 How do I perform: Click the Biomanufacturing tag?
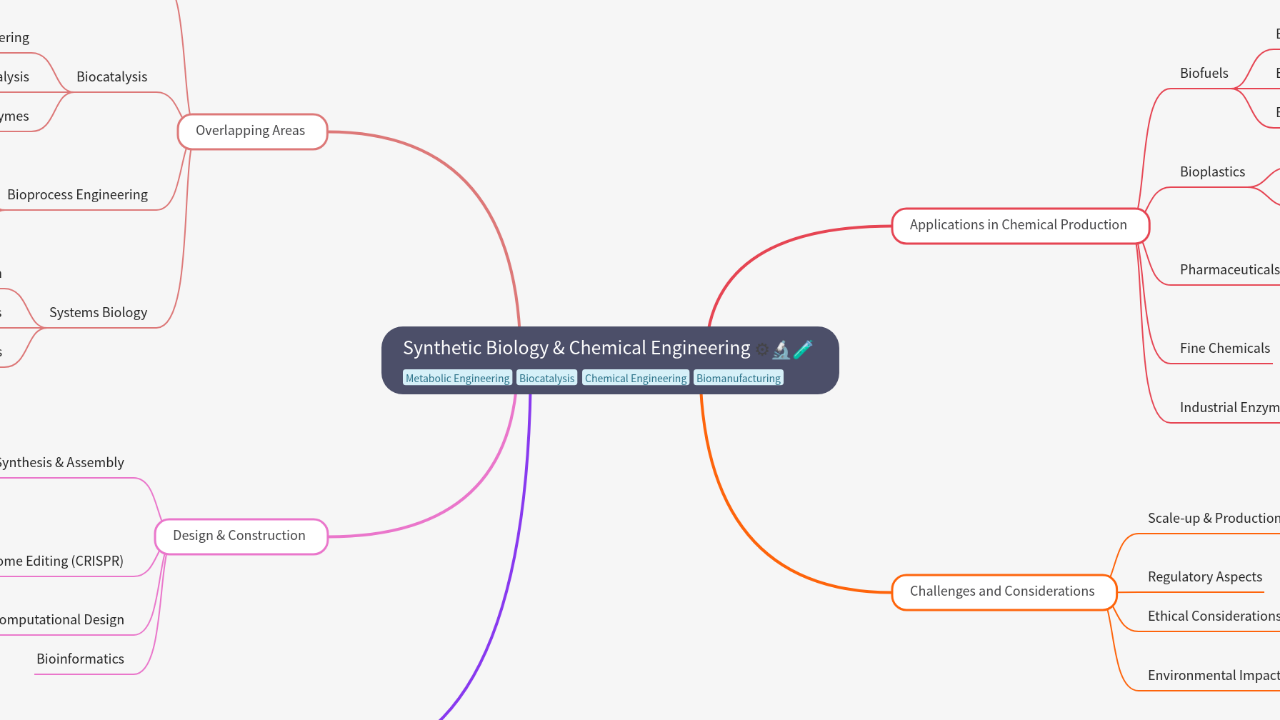738,378
